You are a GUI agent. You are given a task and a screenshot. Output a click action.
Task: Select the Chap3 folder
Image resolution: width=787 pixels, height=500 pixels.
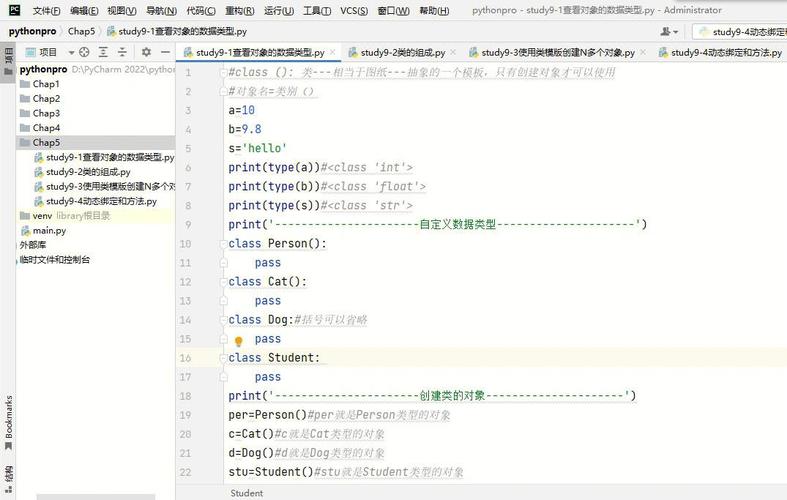tap(96, 113)
